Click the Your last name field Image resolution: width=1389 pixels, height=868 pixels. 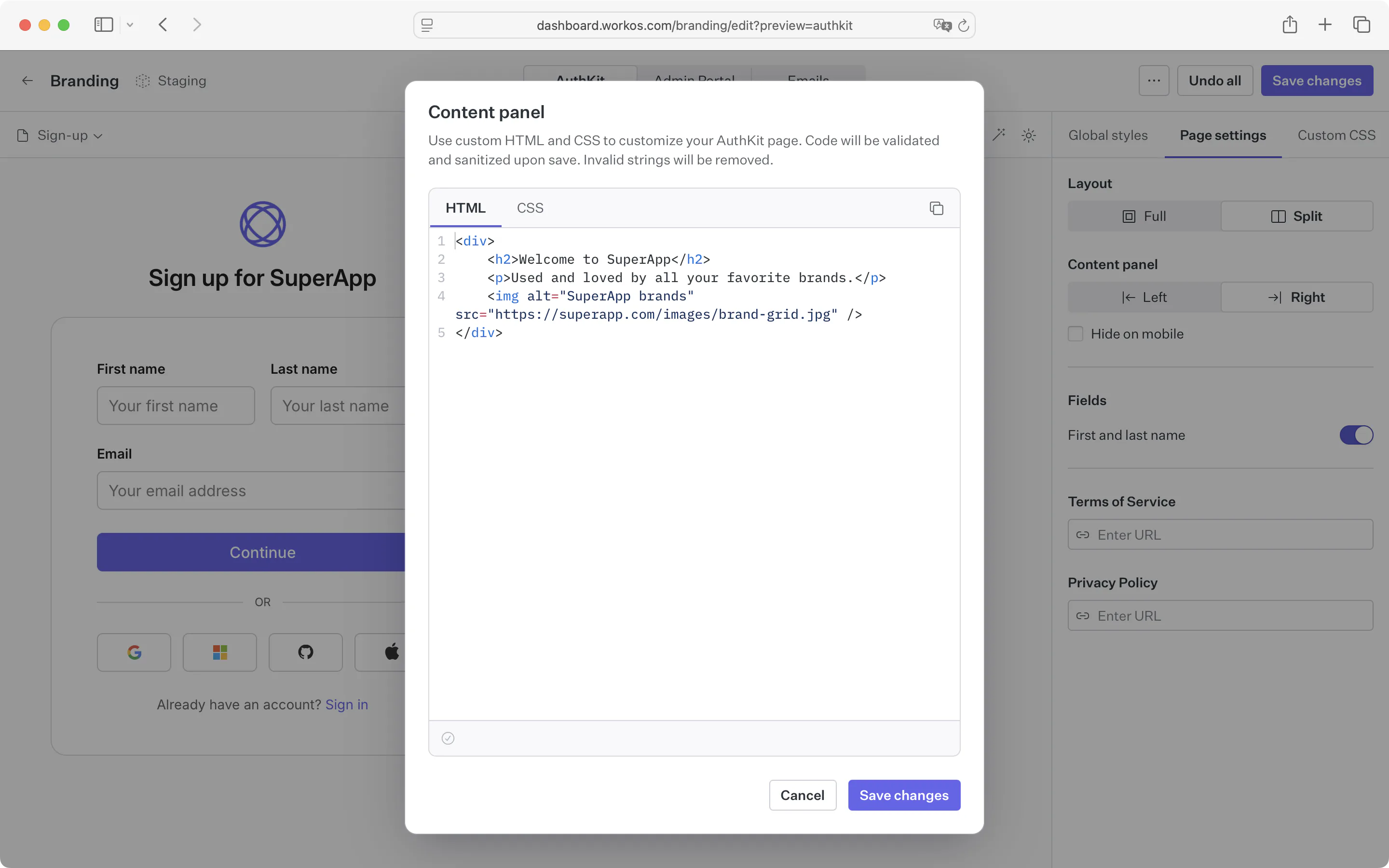pyautogui.click(x=338, y=406)
